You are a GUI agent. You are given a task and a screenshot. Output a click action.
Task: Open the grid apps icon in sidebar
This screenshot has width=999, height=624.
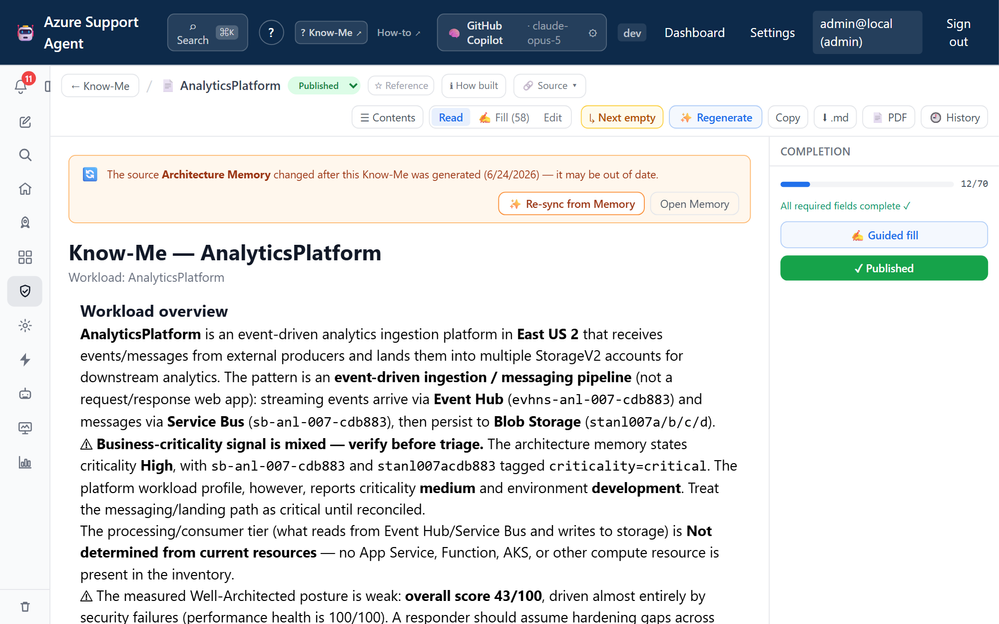click(x=25, y=257)
